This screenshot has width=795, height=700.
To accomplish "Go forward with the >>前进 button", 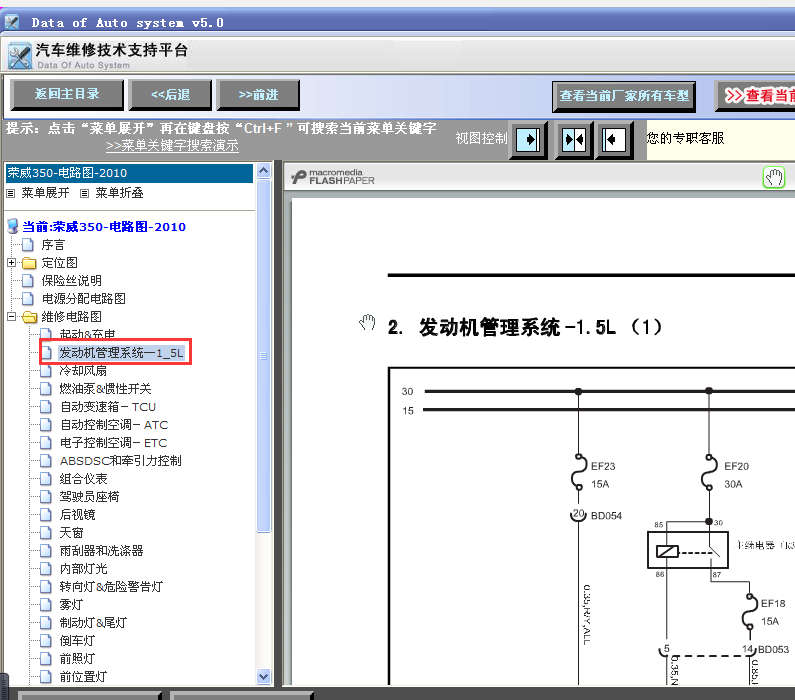I will [258, 94].
